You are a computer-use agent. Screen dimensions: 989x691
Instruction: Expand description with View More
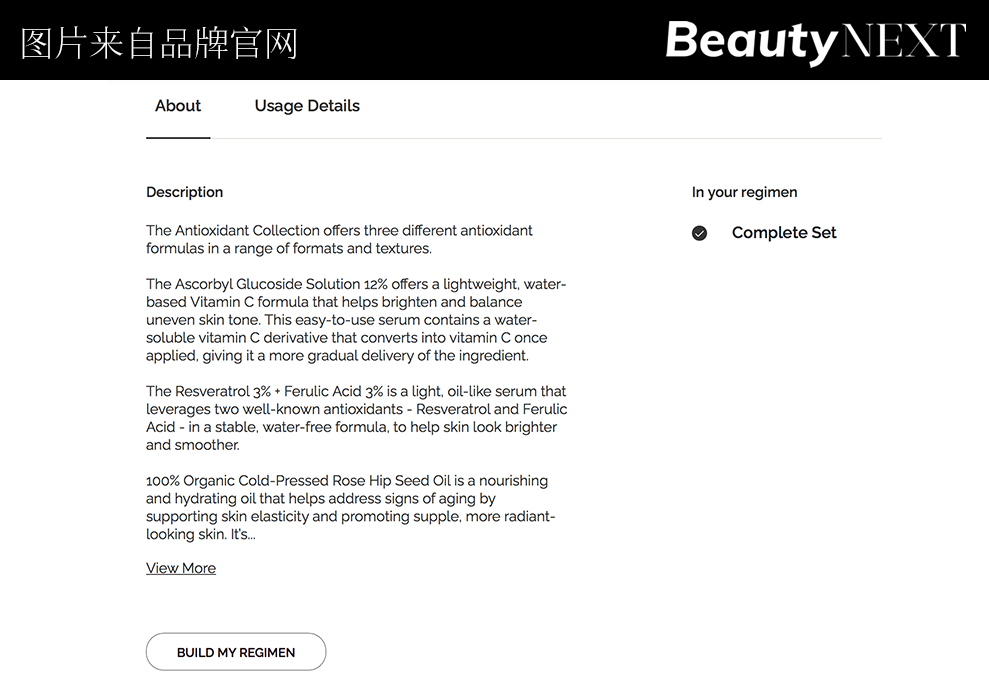[x=181, y=568]
